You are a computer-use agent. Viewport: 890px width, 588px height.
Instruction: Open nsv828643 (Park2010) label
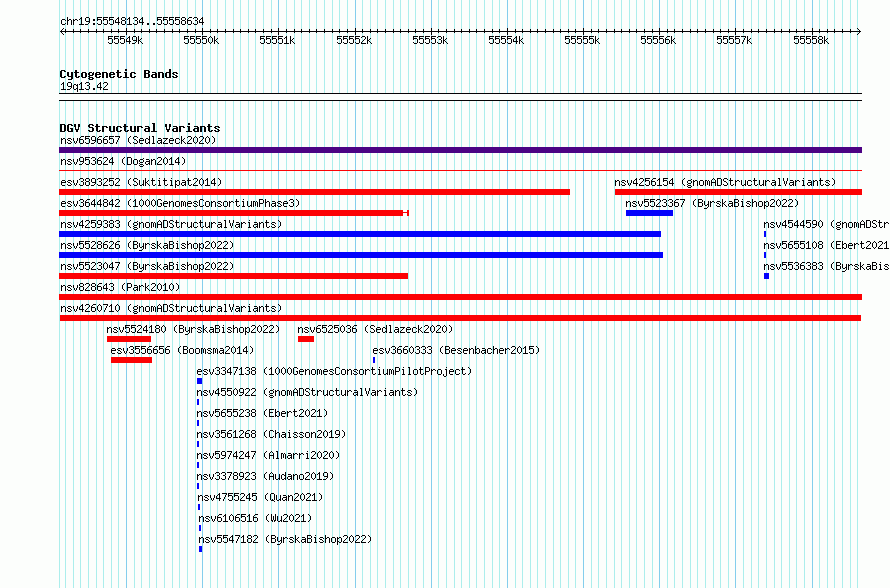point(120,287)
